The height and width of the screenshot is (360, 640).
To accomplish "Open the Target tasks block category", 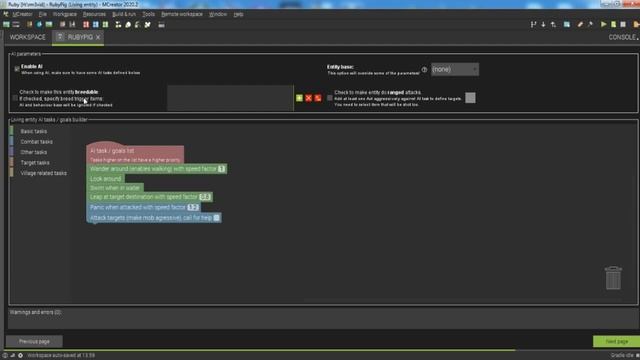I will tap(35, 163).
